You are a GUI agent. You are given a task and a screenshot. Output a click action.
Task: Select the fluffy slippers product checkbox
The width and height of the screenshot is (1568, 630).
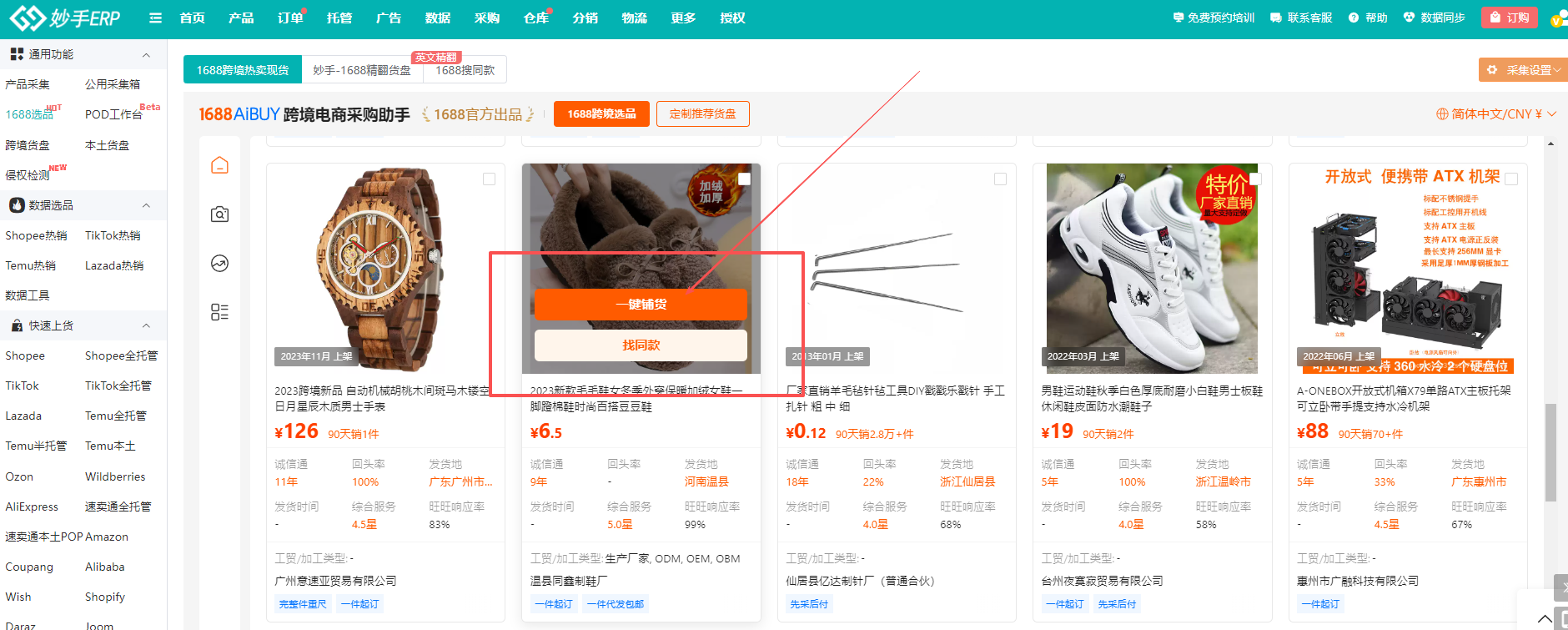745,179
